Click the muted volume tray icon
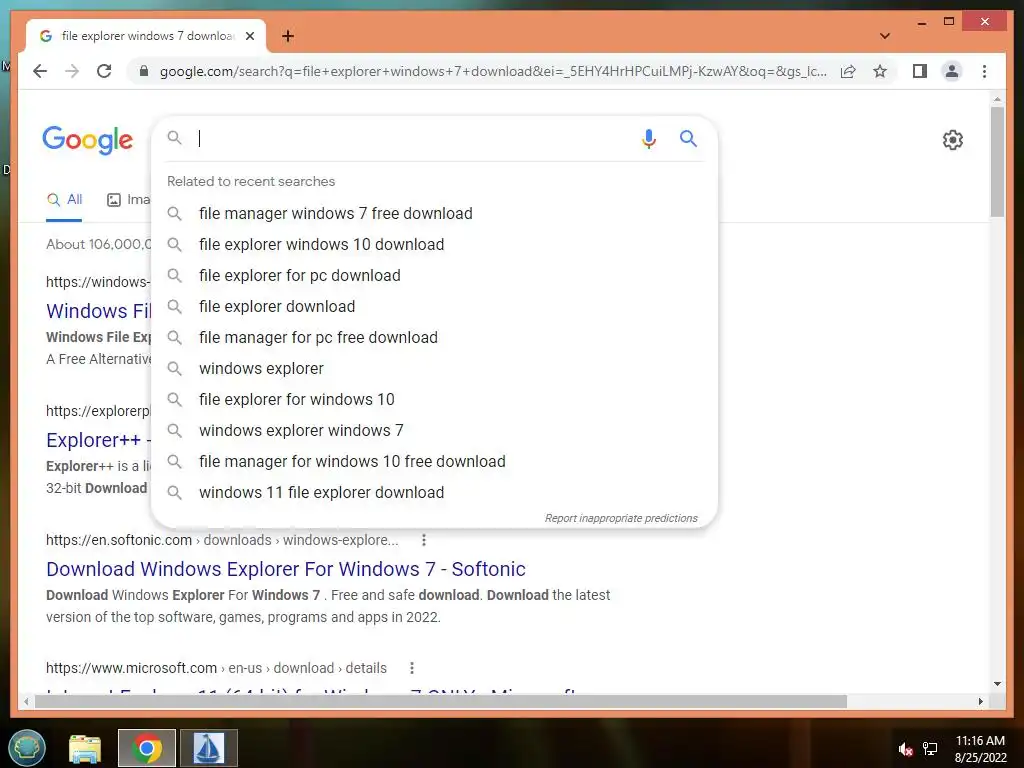The height and width of the screenshot is (768, 1024). pyautogui.click(x=905, y=749)
